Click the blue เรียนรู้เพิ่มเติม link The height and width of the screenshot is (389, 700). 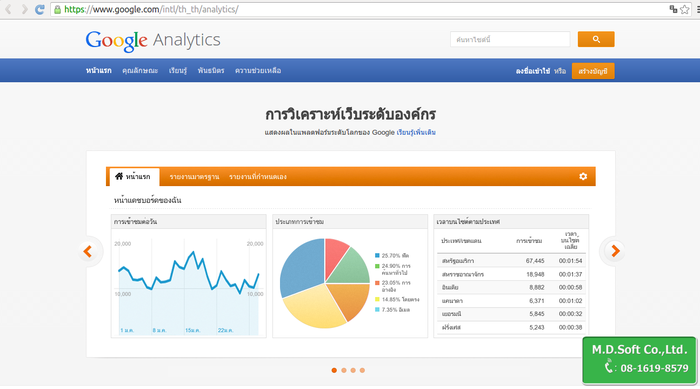coord(416,132)
